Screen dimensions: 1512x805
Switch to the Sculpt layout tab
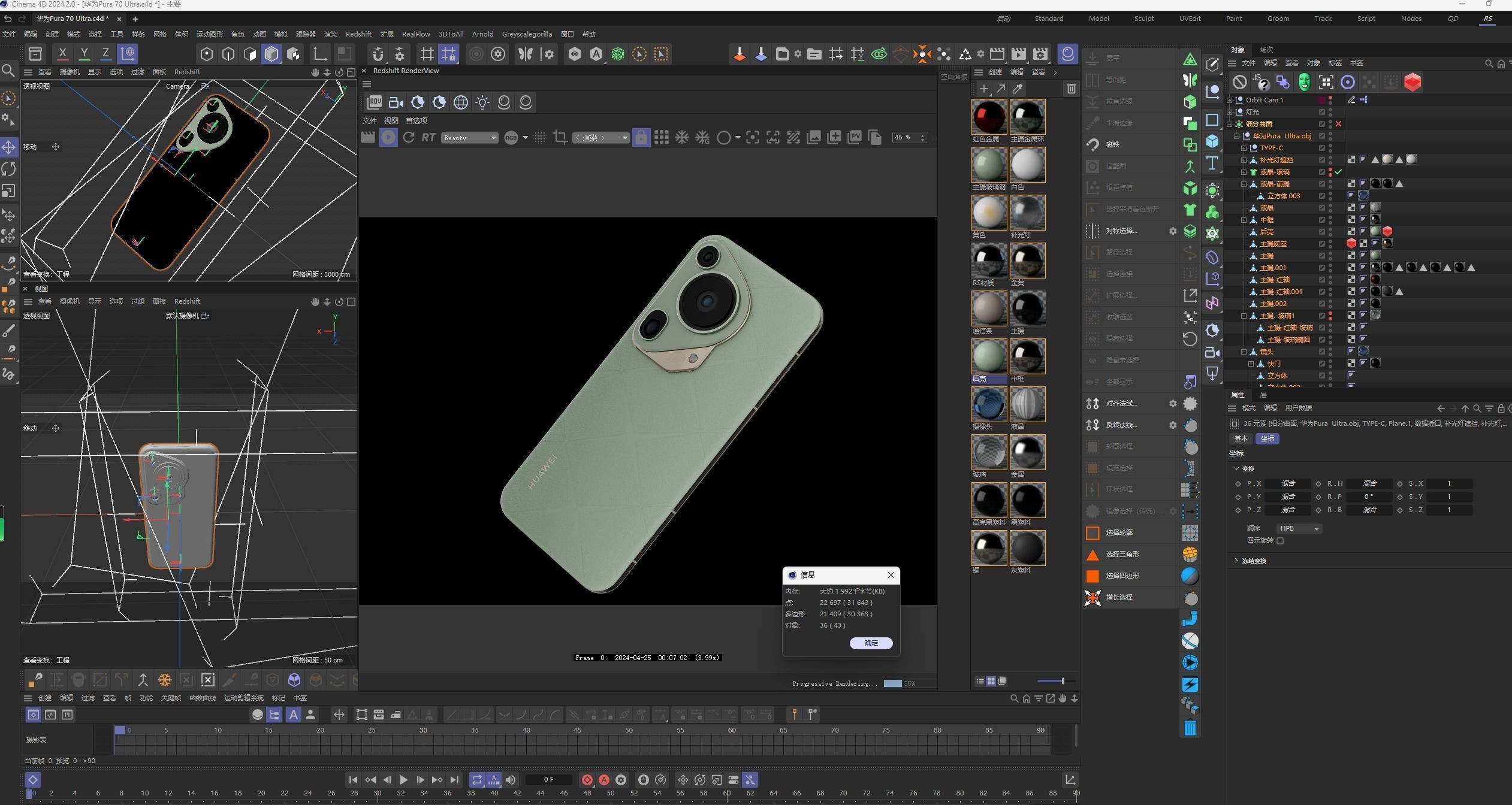1143,19
